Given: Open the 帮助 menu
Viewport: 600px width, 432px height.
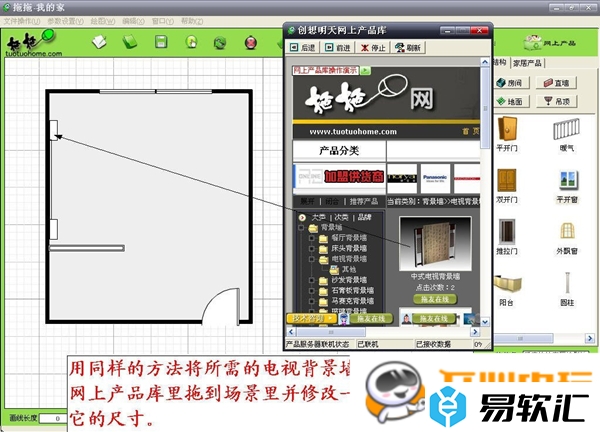Looking at the screenshot, I should tap(192, 21).
